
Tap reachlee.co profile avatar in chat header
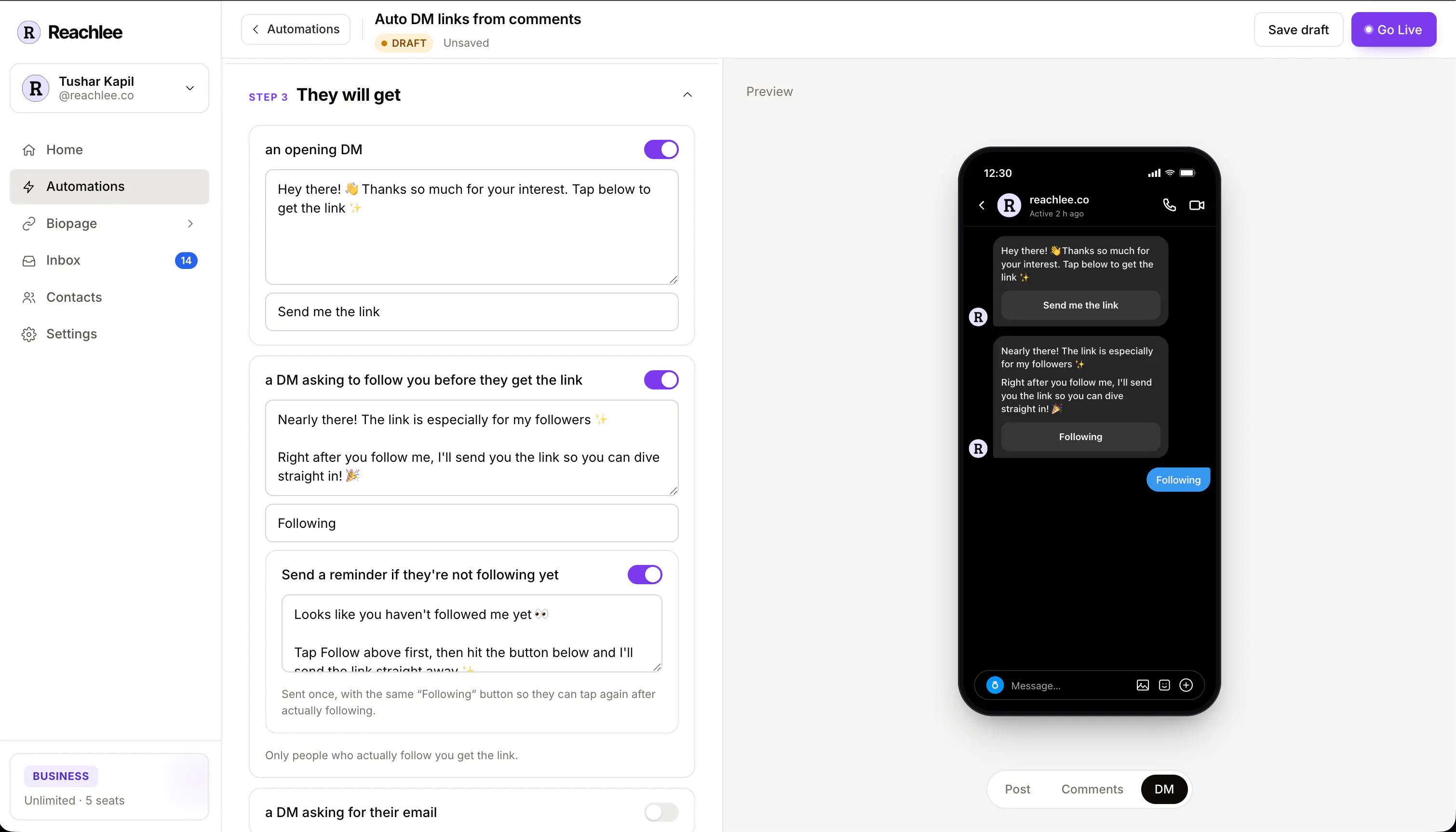tap(1009, 205)
